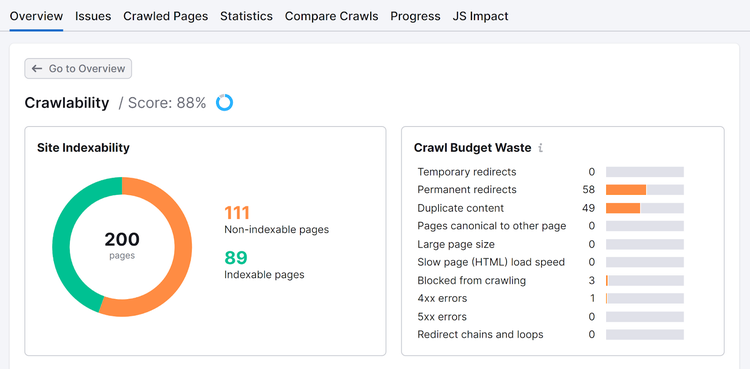
Task: Click the Blocked from crawling bar
Action: (645, 280)
